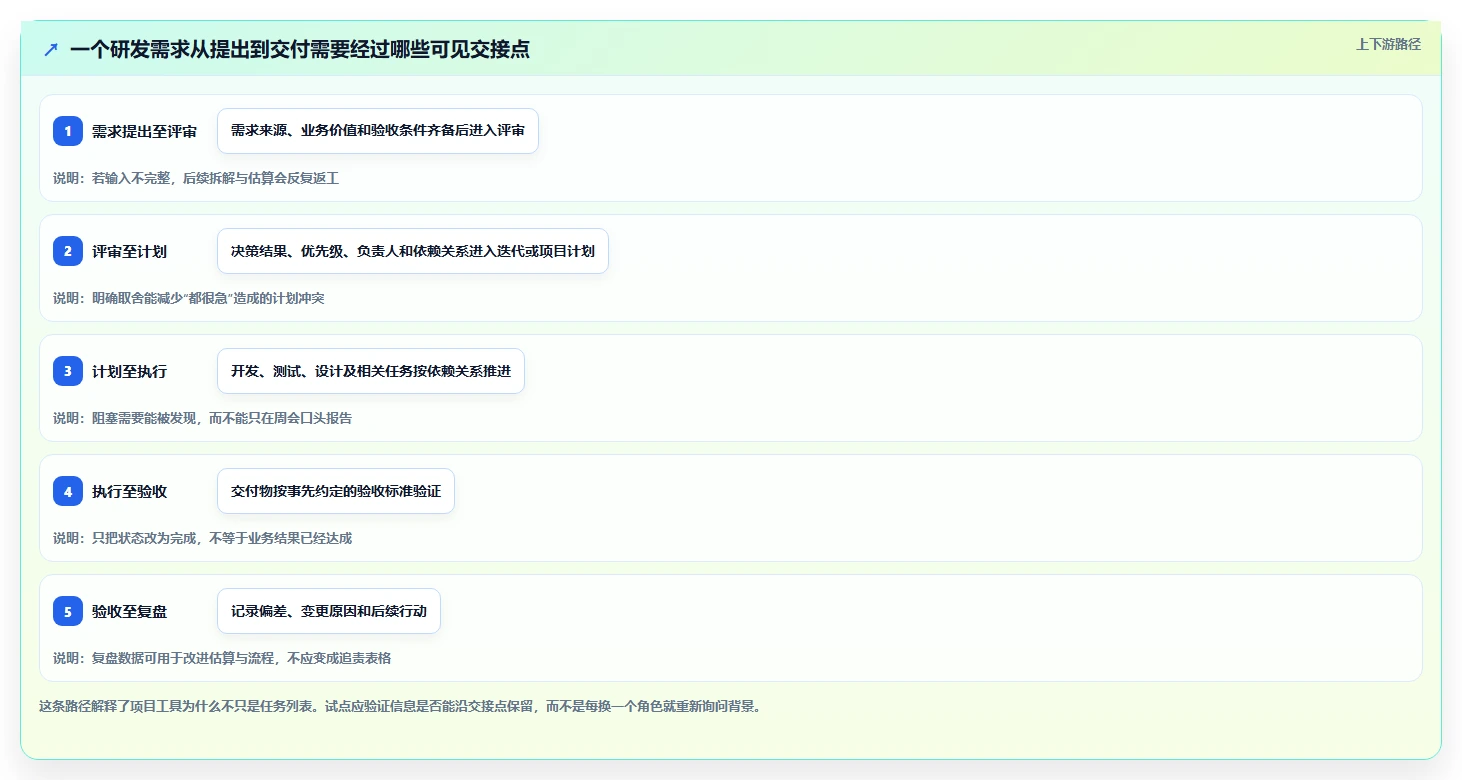Click chip 开发、测试、设计及相关任务按依赖关系推进

pos(371,371)
